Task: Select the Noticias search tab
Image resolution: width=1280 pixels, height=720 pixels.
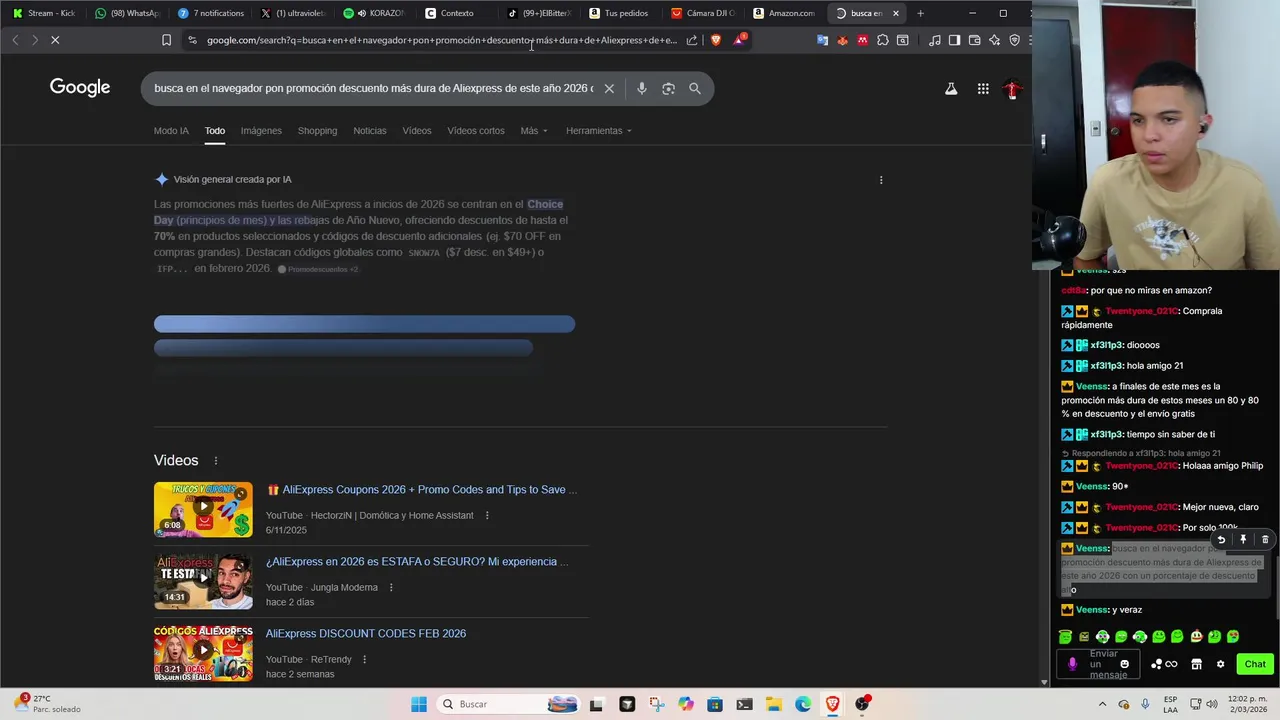Action: (369, 131)
